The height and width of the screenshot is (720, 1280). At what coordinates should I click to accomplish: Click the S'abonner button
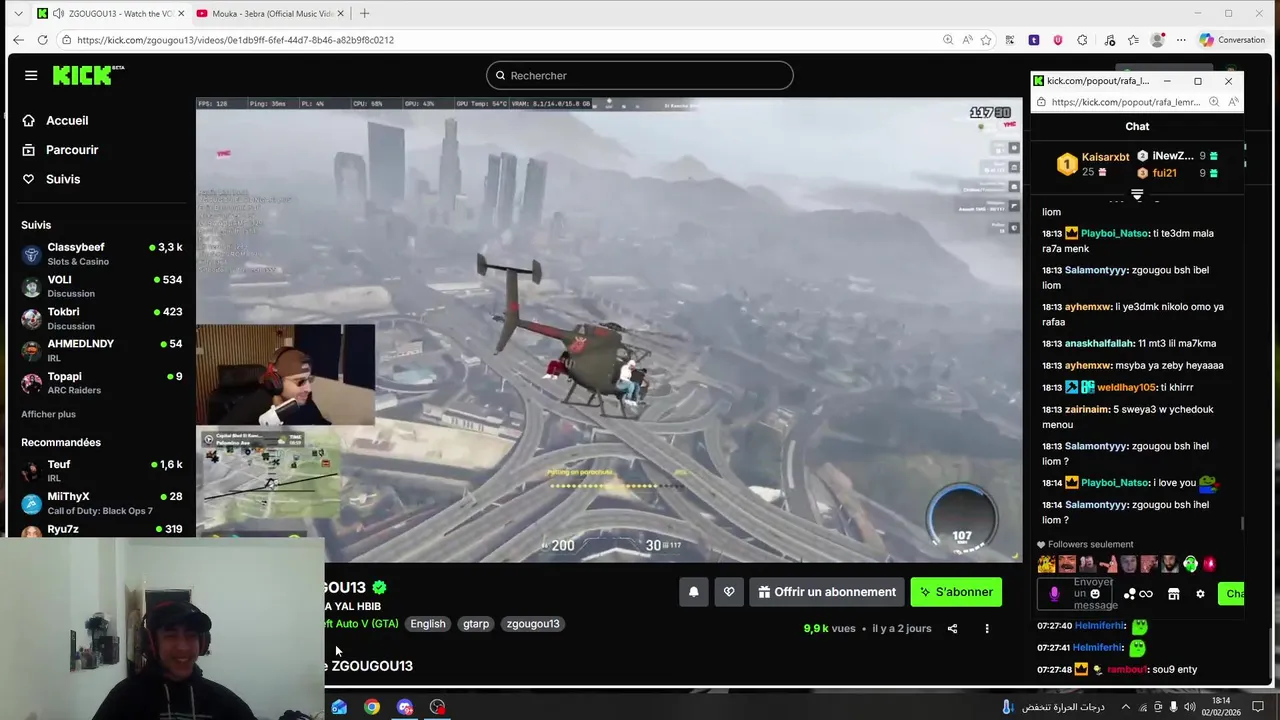click(956, 592)
